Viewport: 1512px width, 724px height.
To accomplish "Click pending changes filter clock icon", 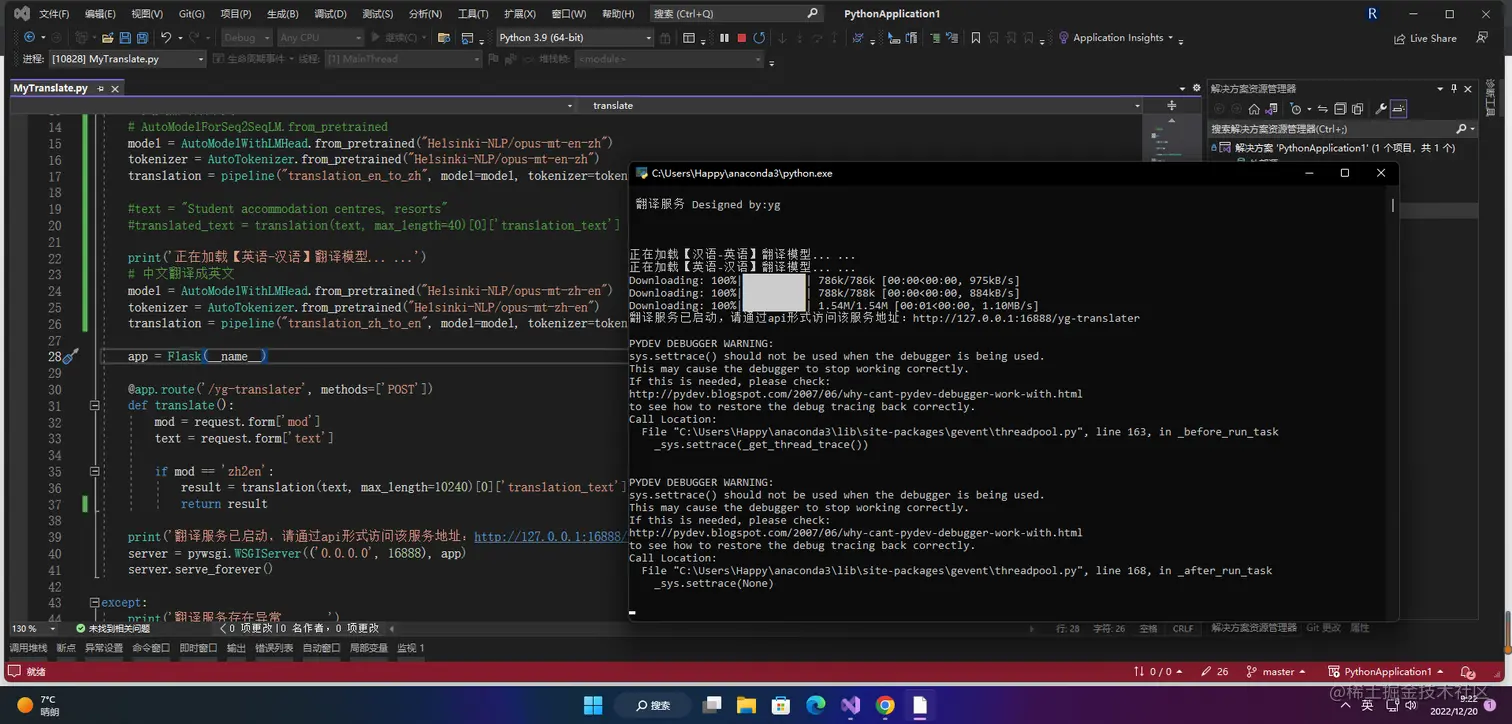I will (x=1296, y=109).
